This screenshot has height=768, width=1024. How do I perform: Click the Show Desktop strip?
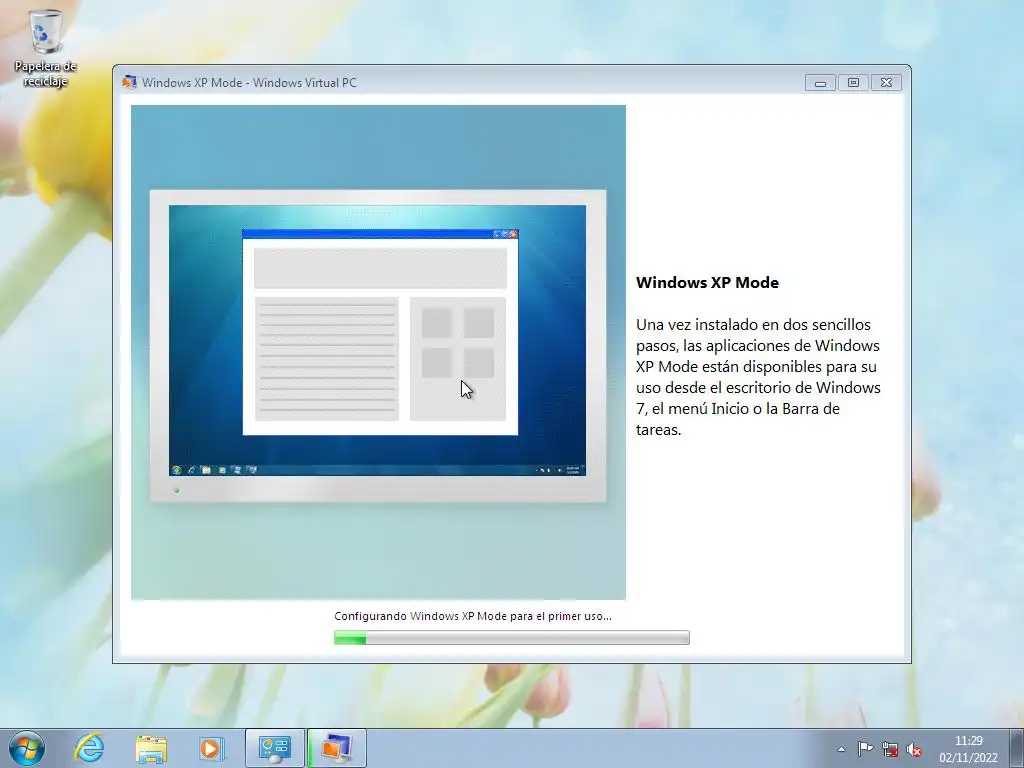pyautogui.click(x=1017, y=748)
